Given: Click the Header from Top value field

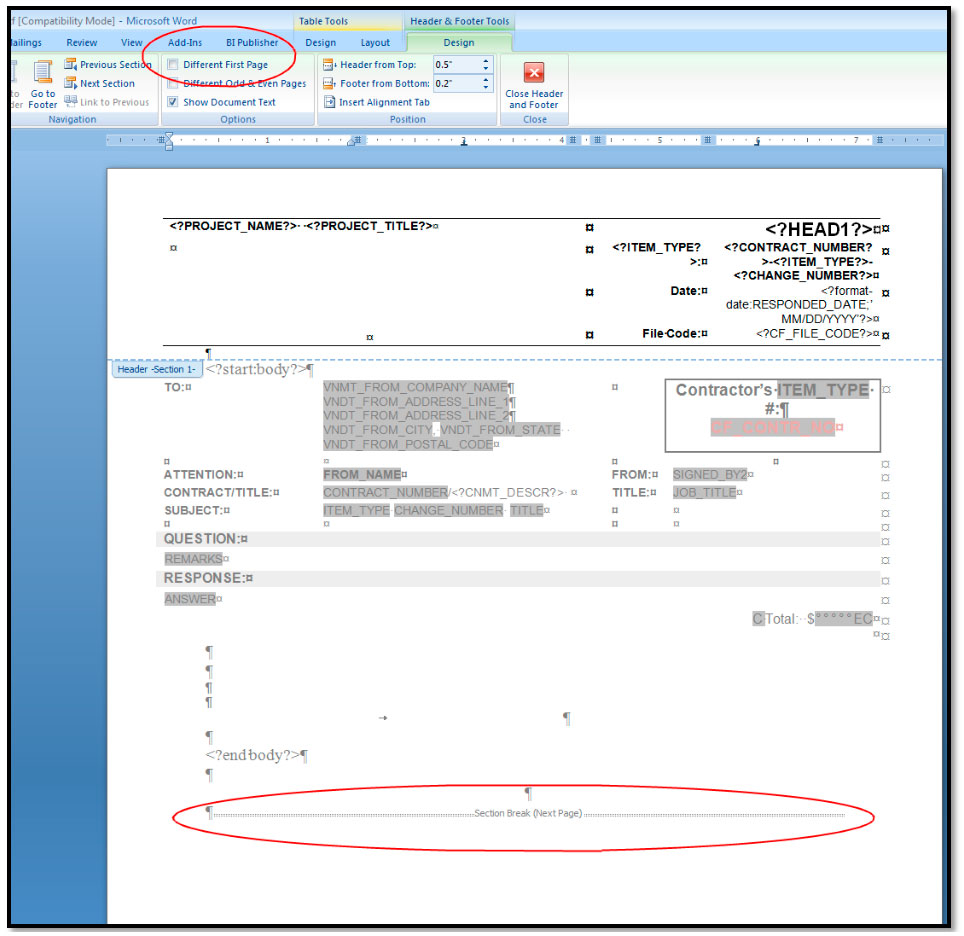Looking at the screenshot, I should [456, 65].
